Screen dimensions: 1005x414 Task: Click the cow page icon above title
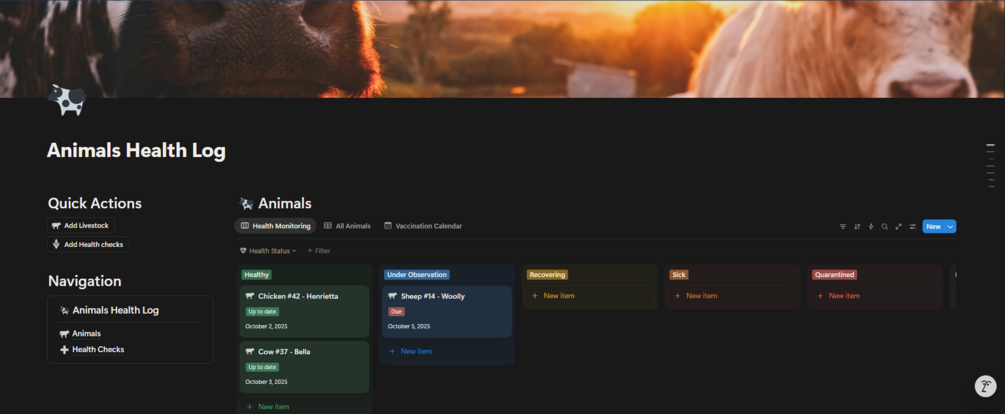pos(66,99)
